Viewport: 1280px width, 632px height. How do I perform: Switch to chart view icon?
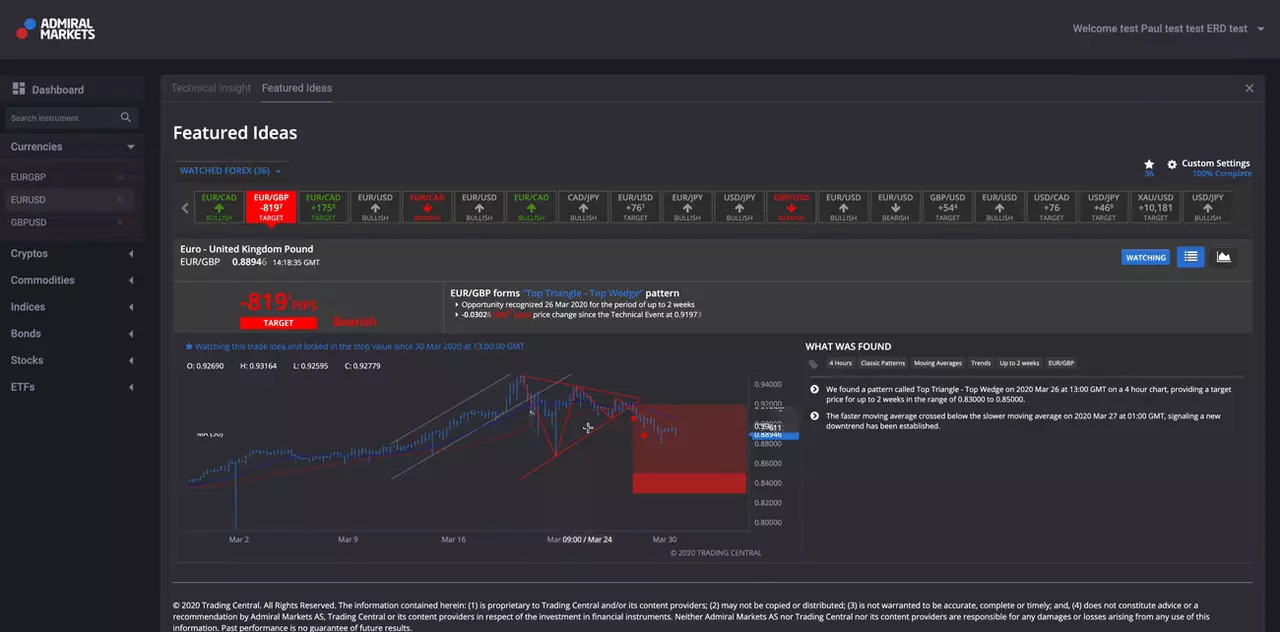(x=1223, y=257)
